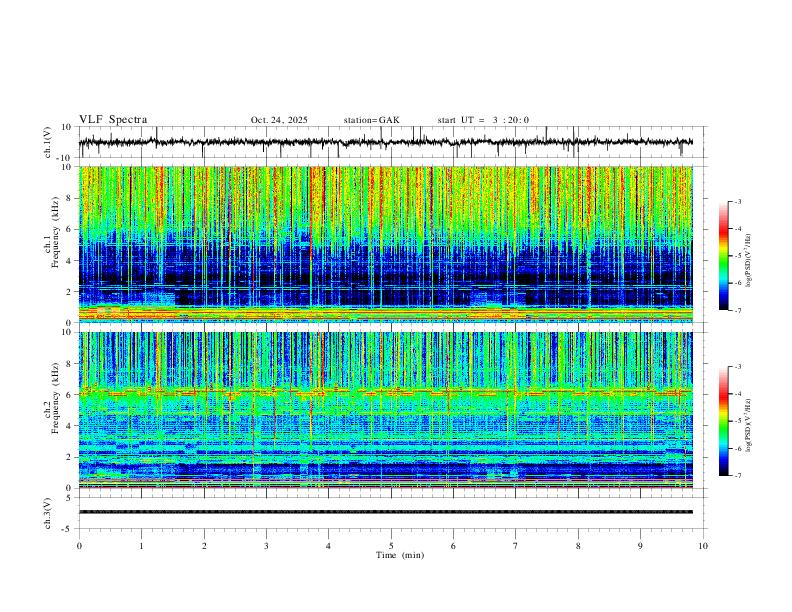Click the lower colorbar's log(PSD) unit label

tap(749, 426)
